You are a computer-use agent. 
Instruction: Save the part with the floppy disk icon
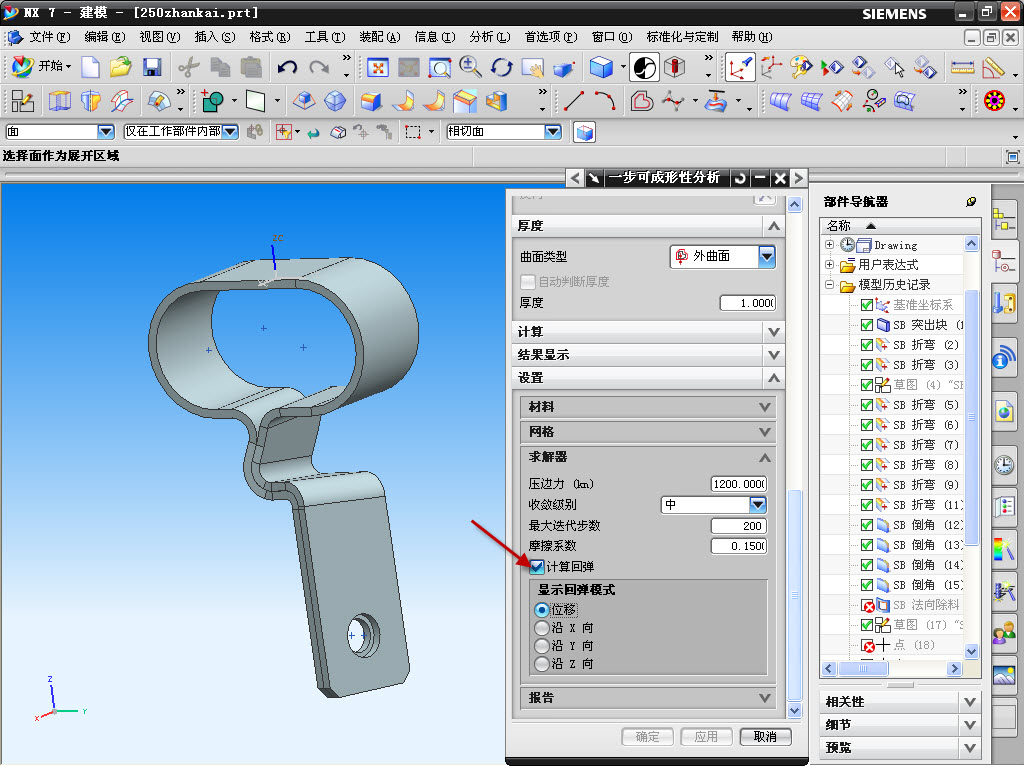pyautogui.click(x=152, y=67)
